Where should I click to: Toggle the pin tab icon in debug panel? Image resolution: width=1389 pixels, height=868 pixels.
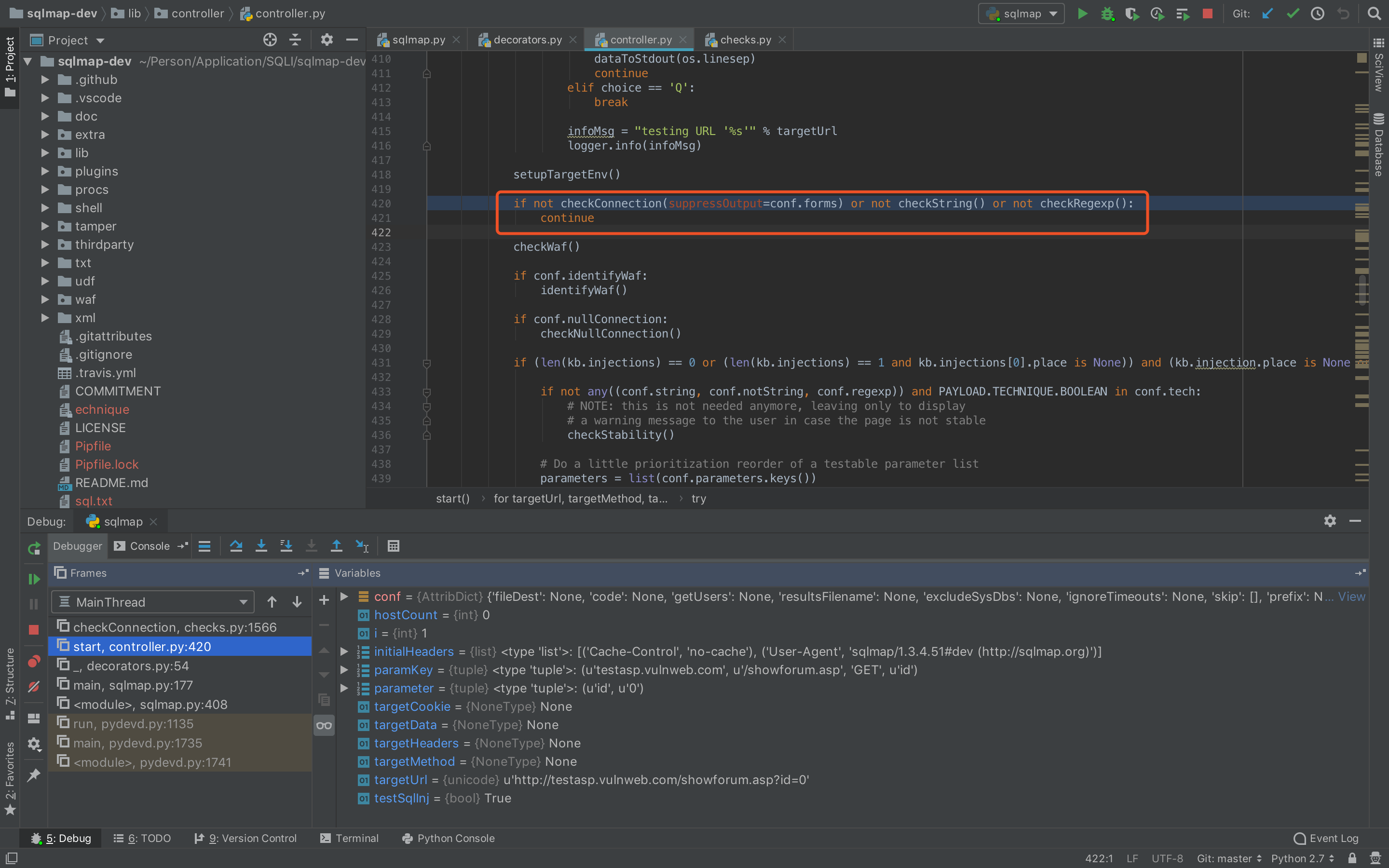(x=34, y=775)
